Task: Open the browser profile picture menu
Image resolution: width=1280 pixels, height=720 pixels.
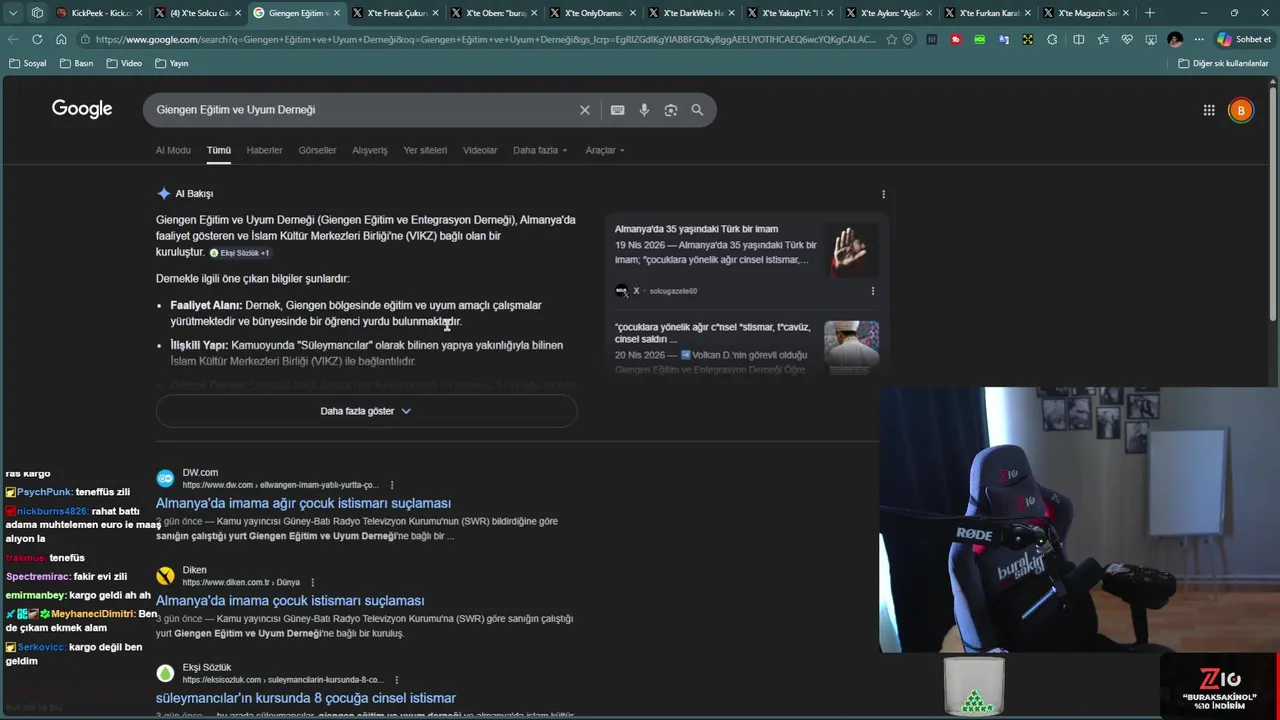Action: [x=1175, y=39]
